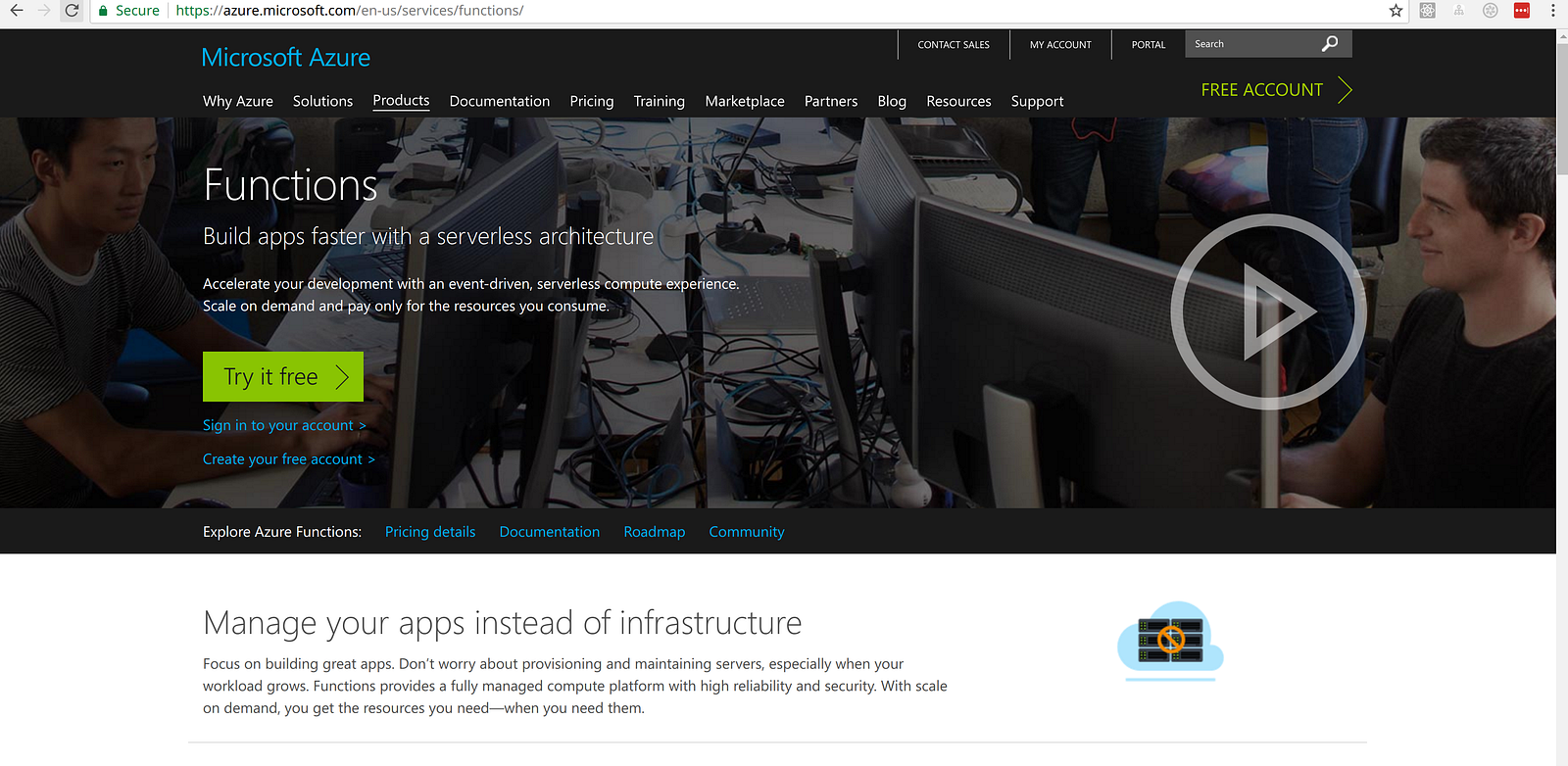This screenshot has width=1568, height=766.
Task: Open MY ACCOUNT
Action: pyautogui.click(x=1060, y=44)
